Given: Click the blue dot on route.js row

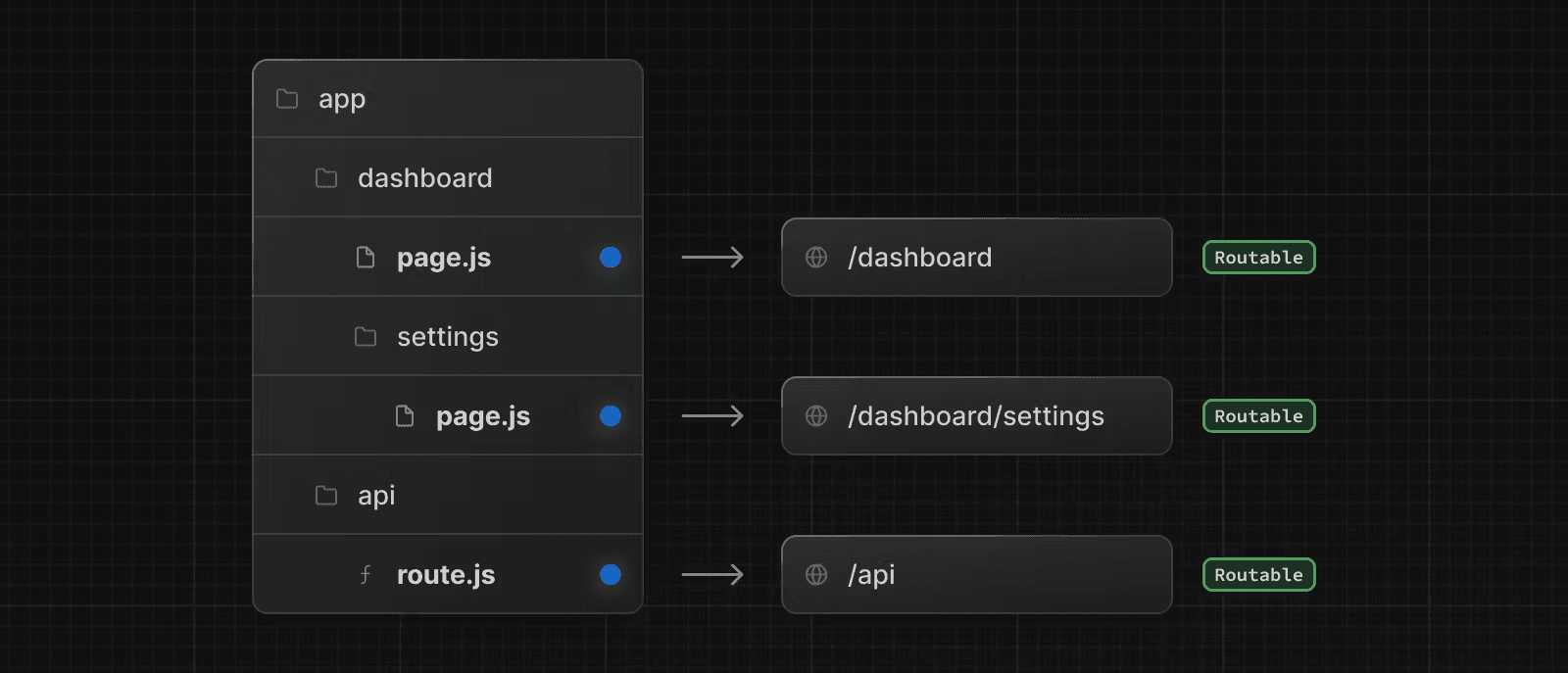Looking at the screenshot, I should 611,575.
